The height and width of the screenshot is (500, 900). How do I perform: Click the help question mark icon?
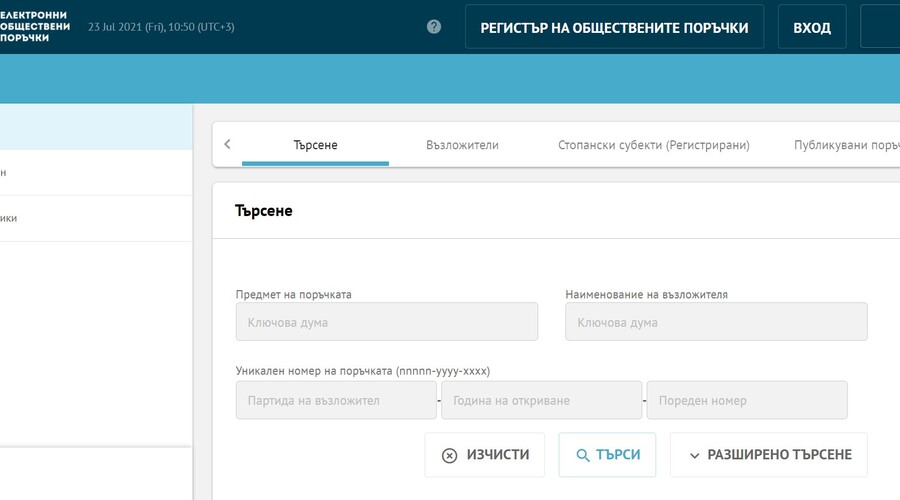[434, 27]
